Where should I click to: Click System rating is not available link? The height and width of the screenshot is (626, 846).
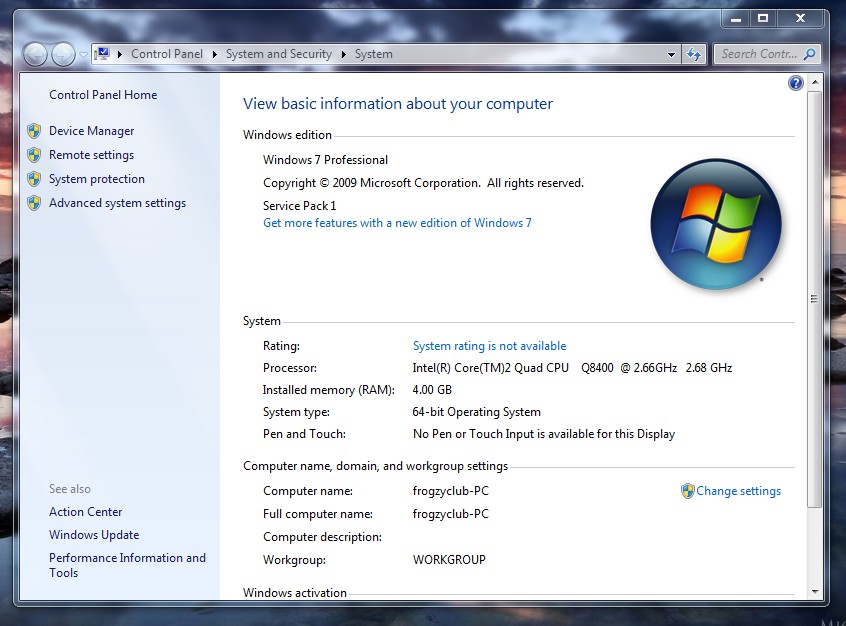tap(489, 346)
